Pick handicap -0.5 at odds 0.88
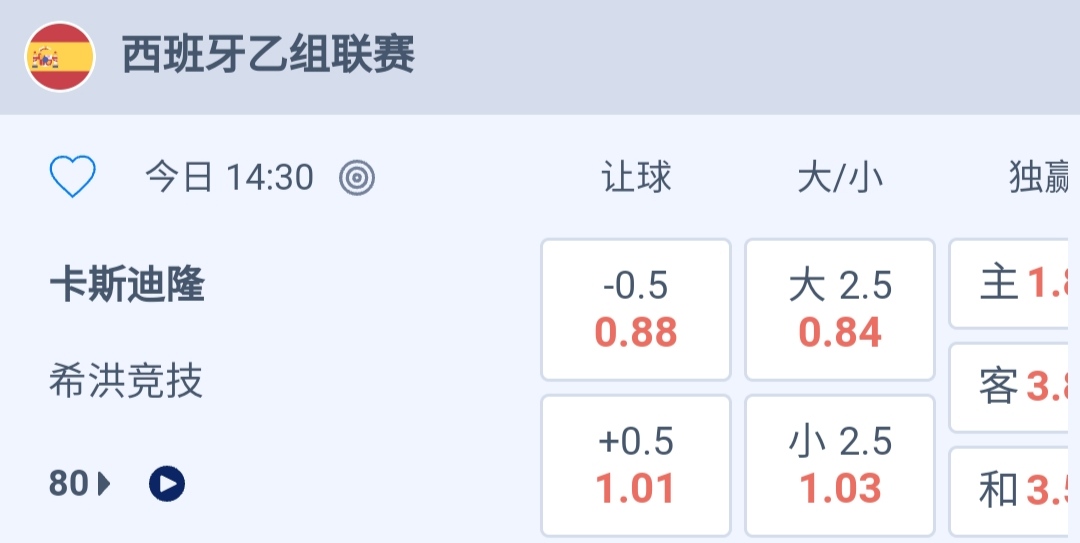Screen dimensions: 1080x543 (x=636, y=310)
